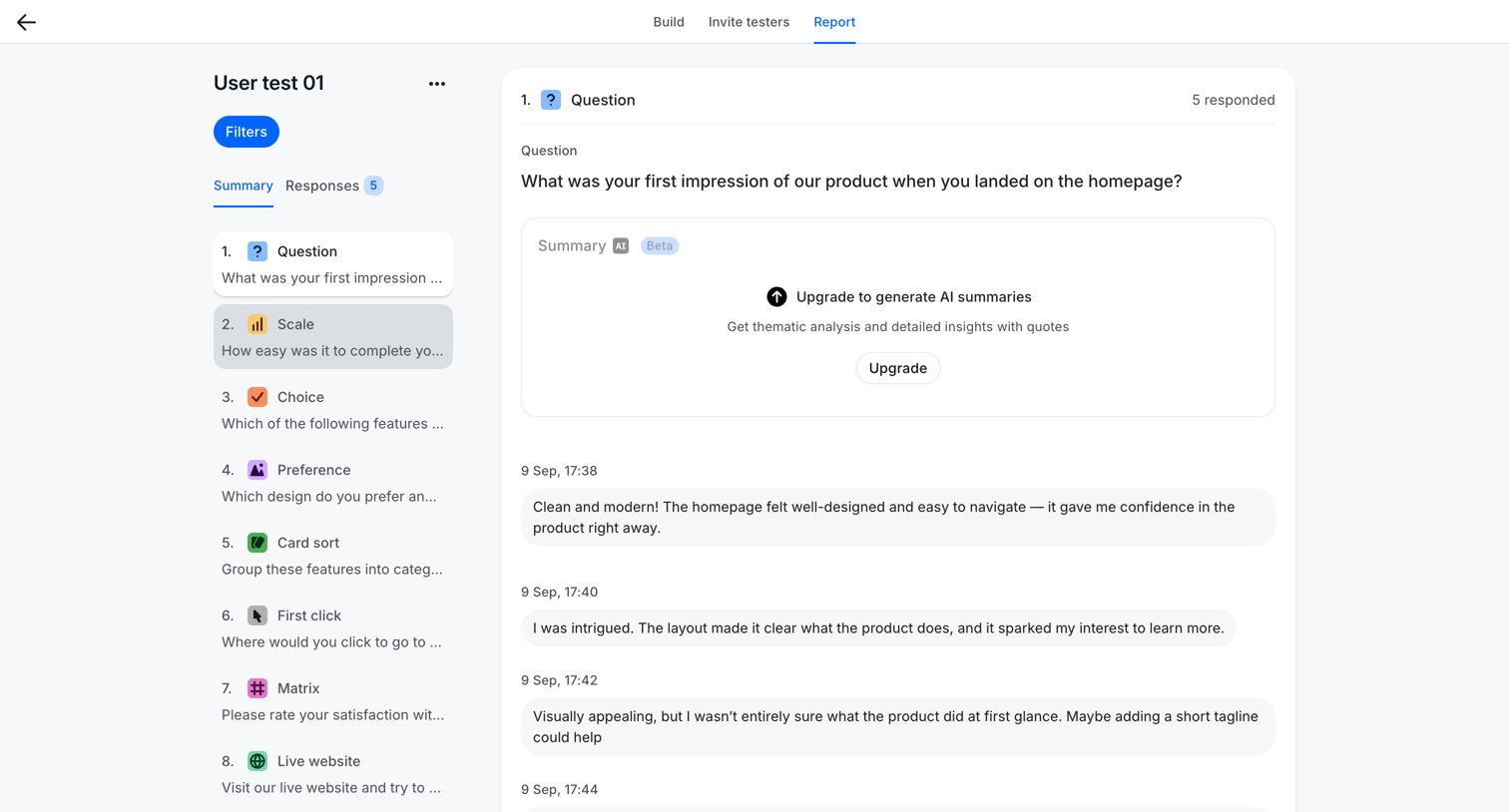Open the Invite testers tab

749,22
